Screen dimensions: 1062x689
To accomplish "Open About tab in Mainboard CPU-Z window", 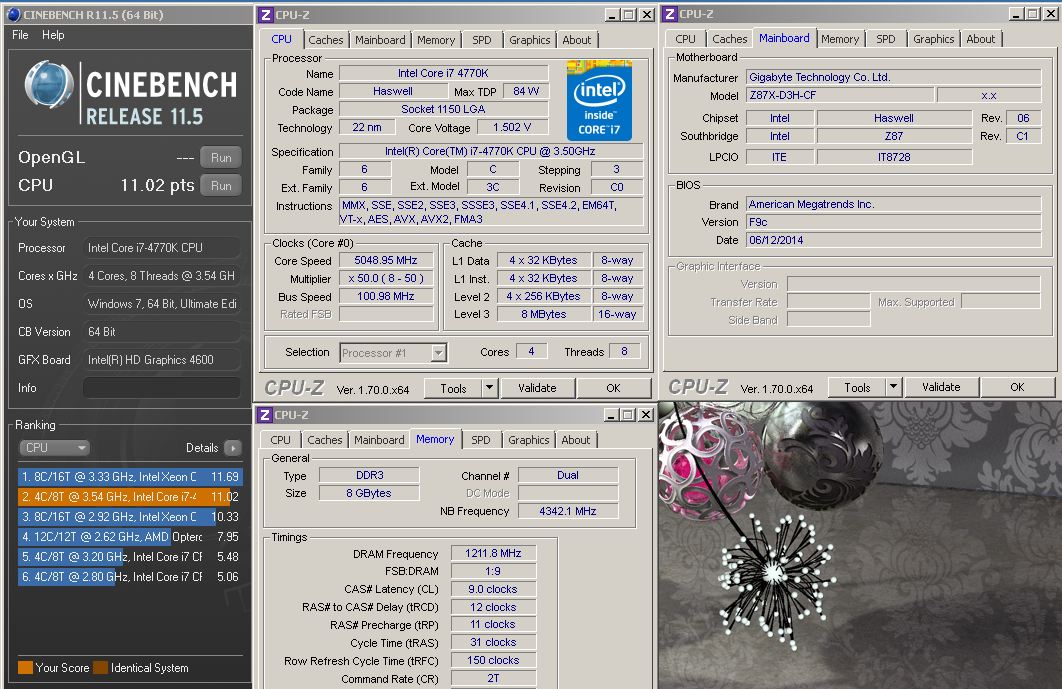I will pos(981,39).
